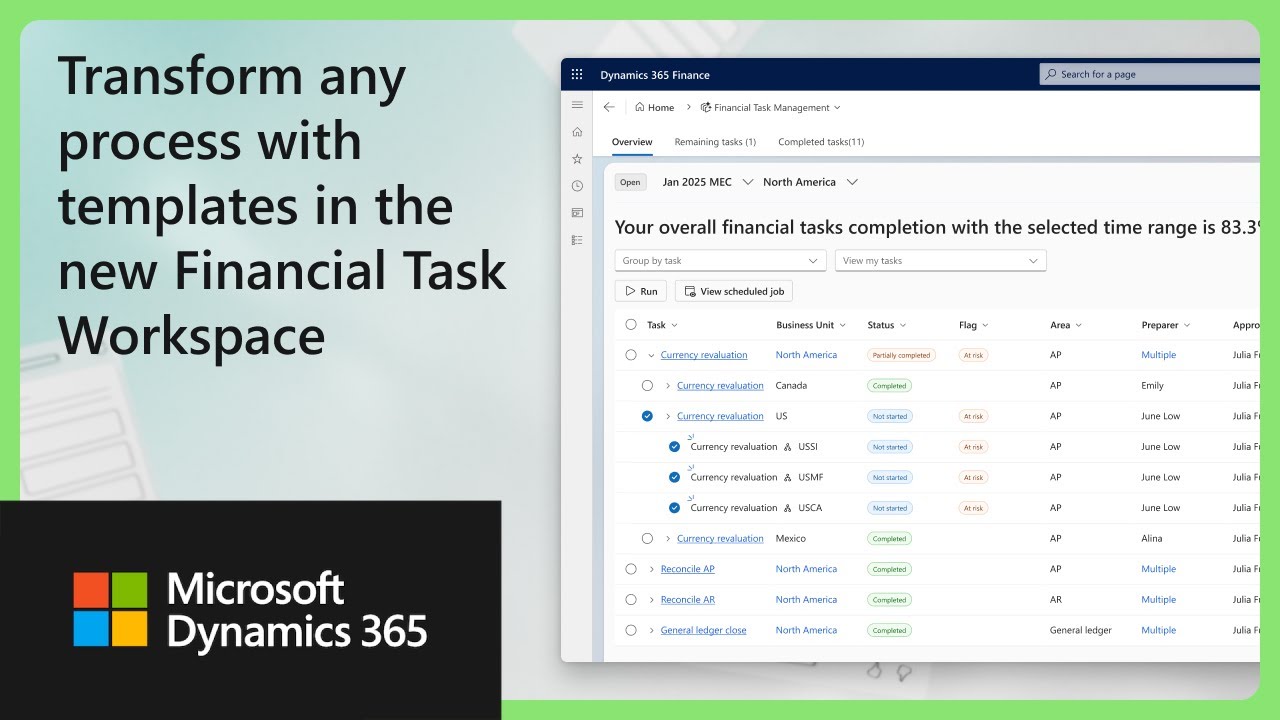Expand the General ledger close row
The width and height of the screenshot is (1280, 720).
tap(652, 630)
